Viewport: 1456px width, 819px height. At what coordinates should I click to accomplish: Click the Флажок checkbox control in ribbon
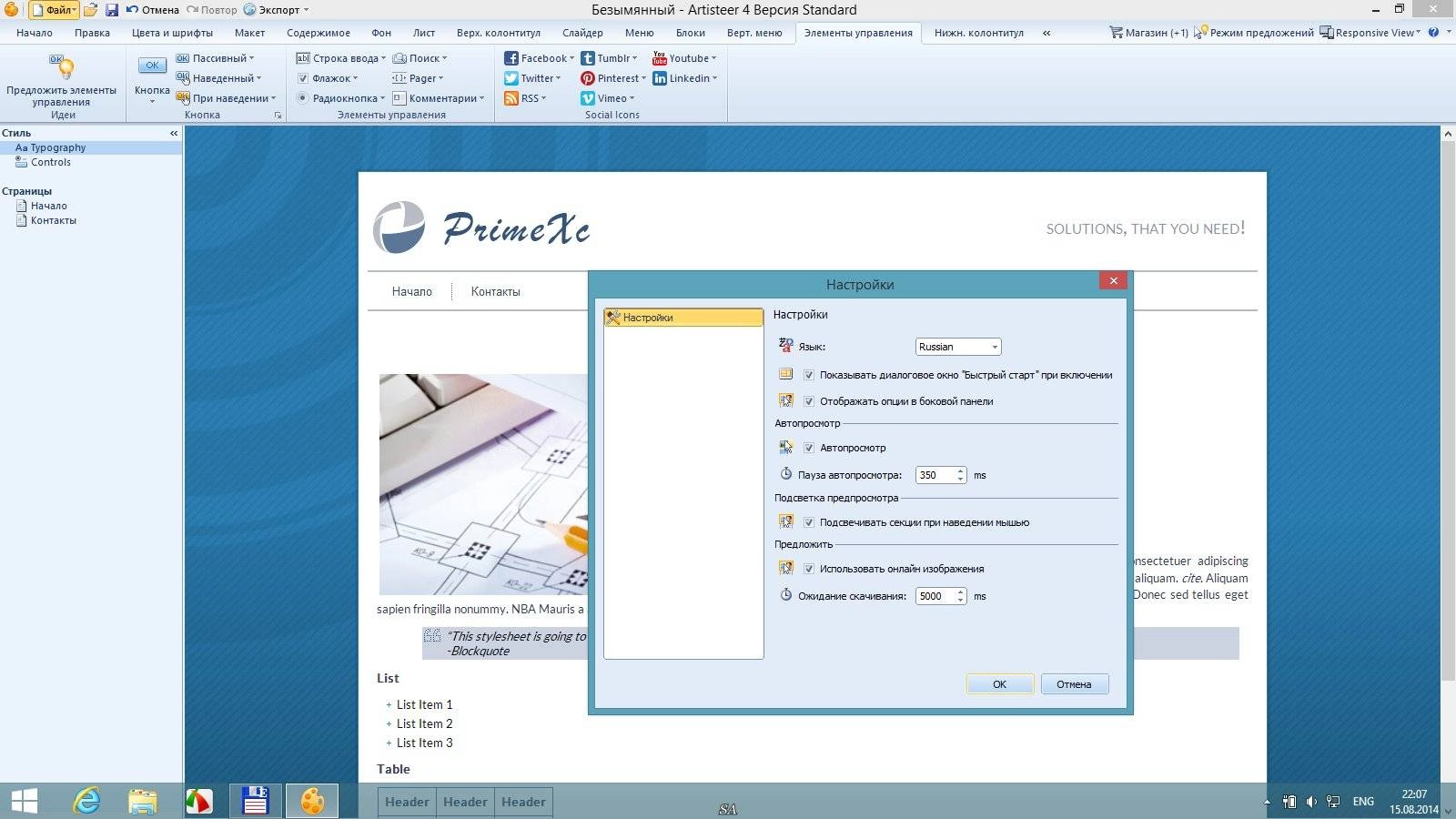328,78
